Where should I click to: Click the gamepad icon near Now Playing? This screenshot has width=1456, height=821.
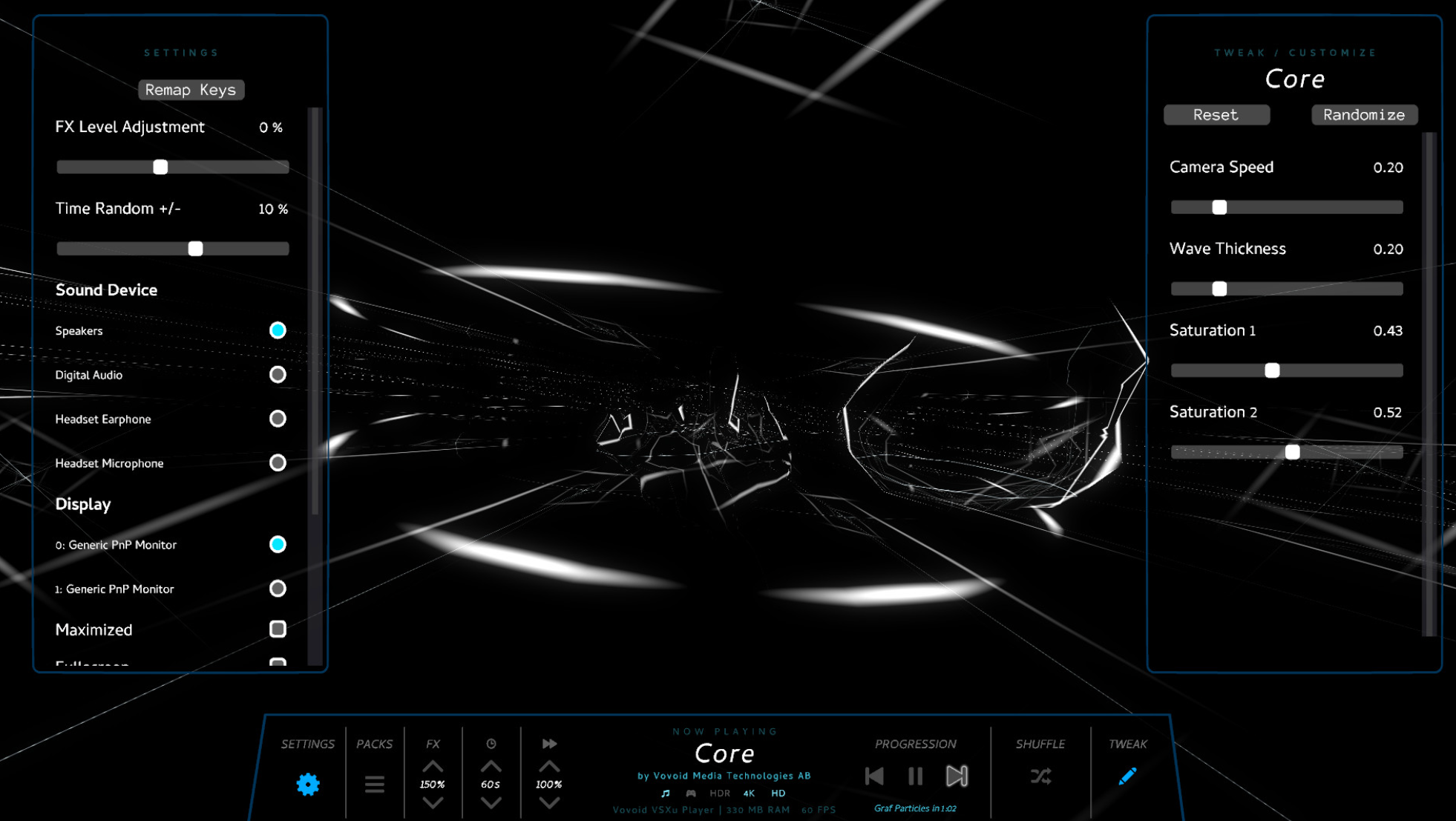coord(690,793)
